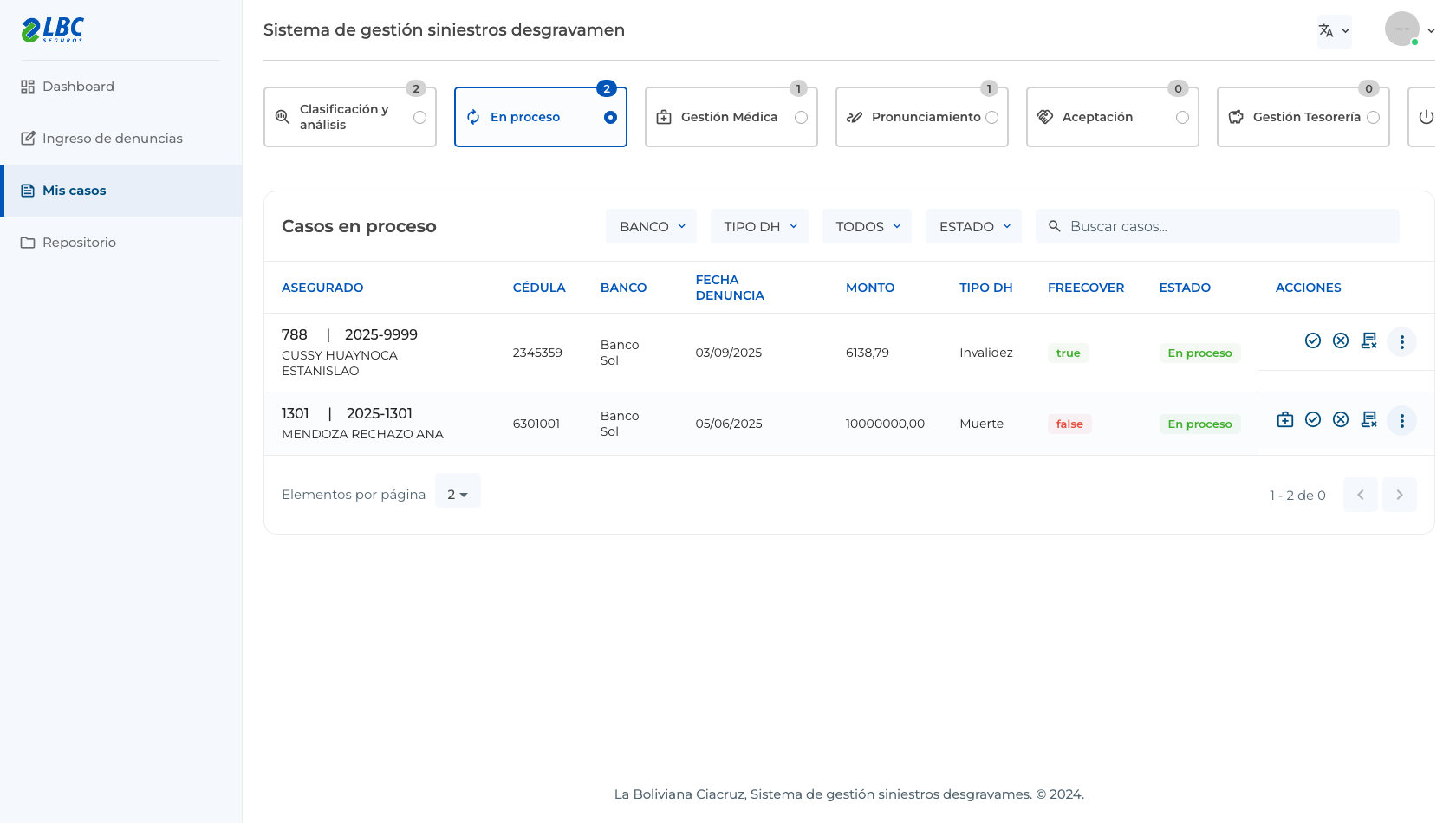1456x823 pixels.
Task: Click the language translate icon
Action: pos(1334,31)
